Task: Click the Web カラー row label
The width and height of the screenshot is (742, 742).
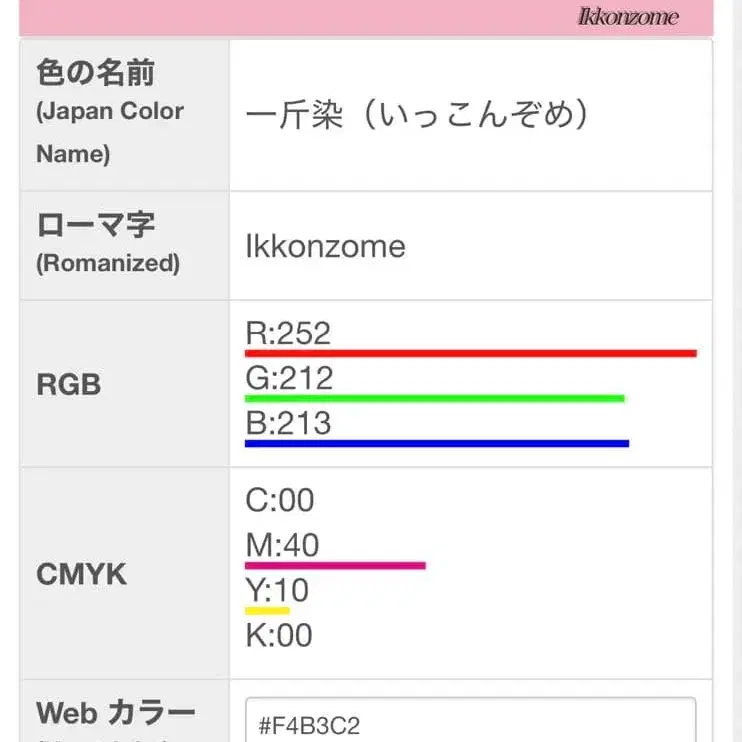Action: point(115,713)
